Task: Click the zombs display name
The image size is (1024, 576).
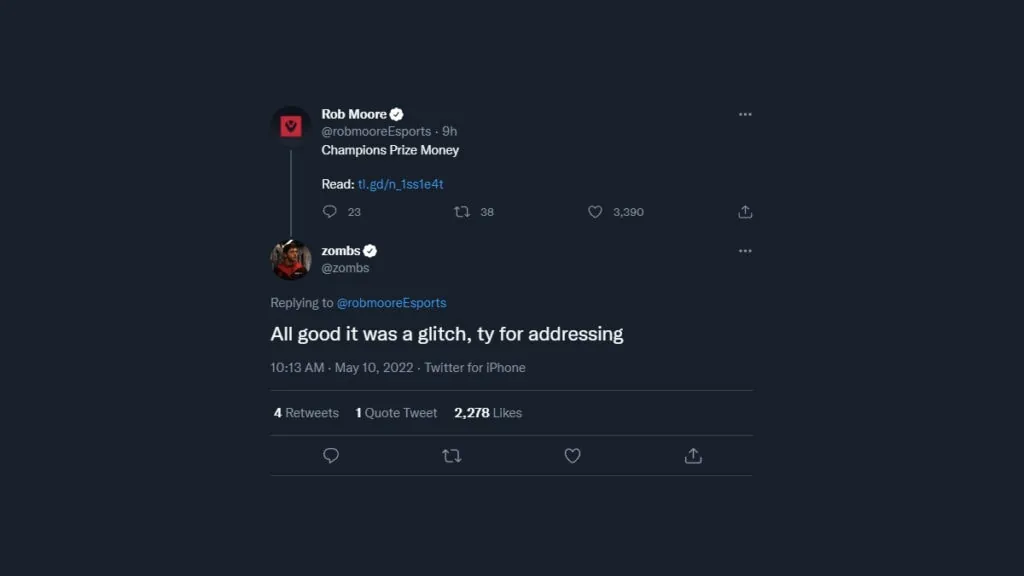Action: click(x=340, y=251)
